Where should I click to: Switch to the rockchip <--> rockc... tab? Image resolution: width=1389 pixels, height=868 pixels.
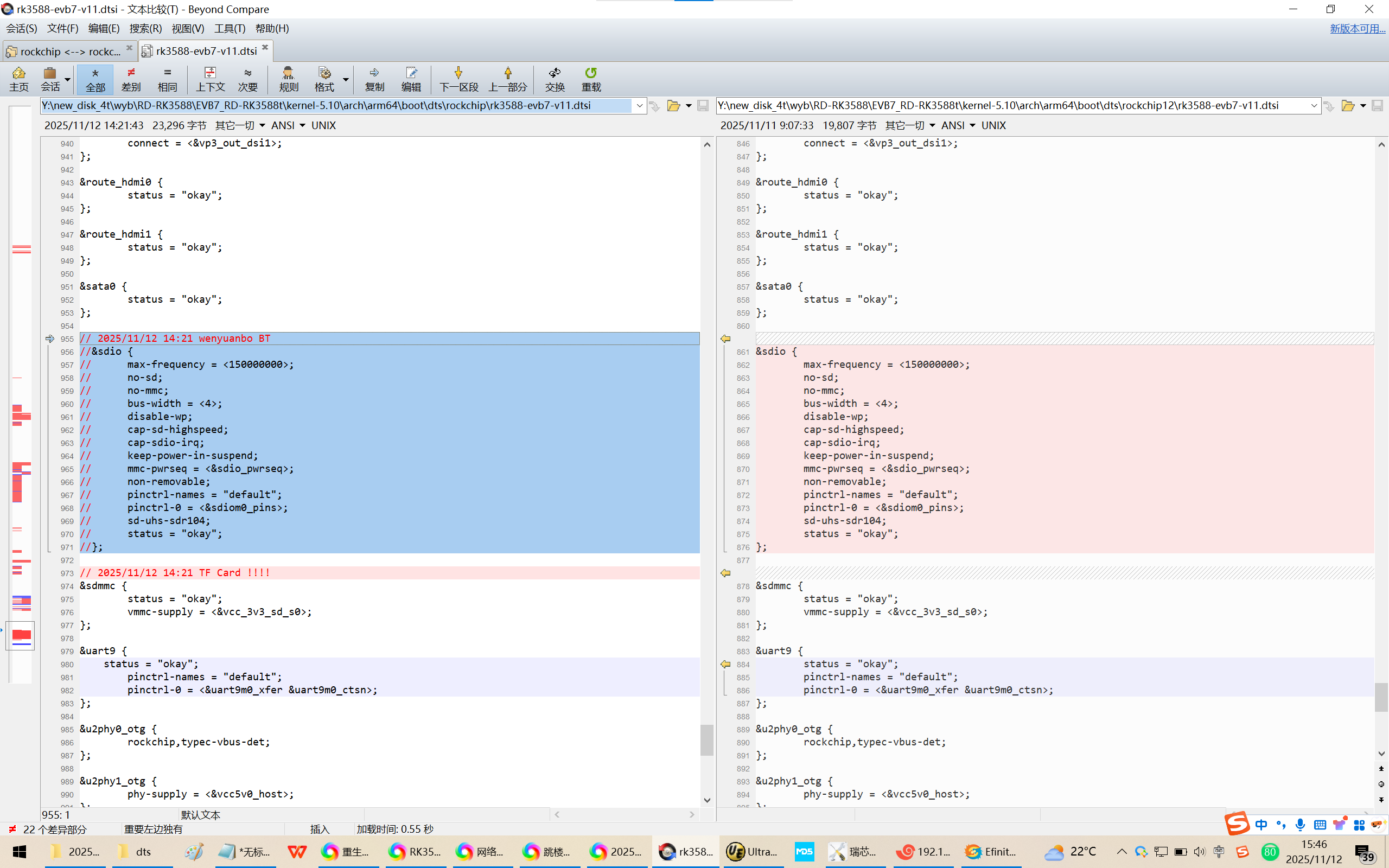coord(69,51)
